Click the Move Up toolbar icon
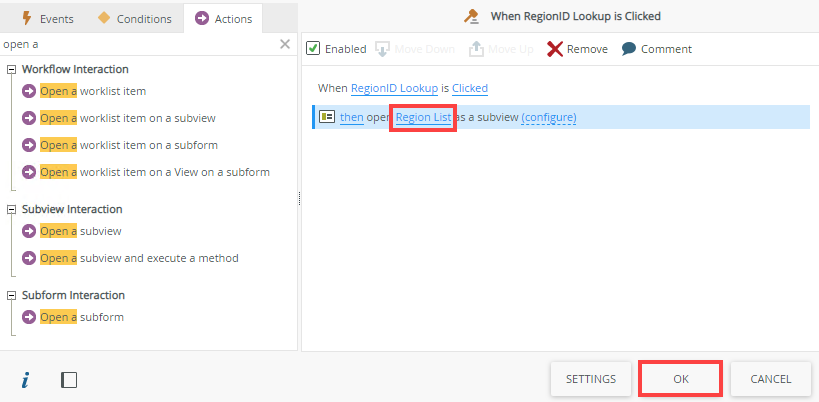Image resolution: width=819 pixels, height=402 pixels. 477,49
